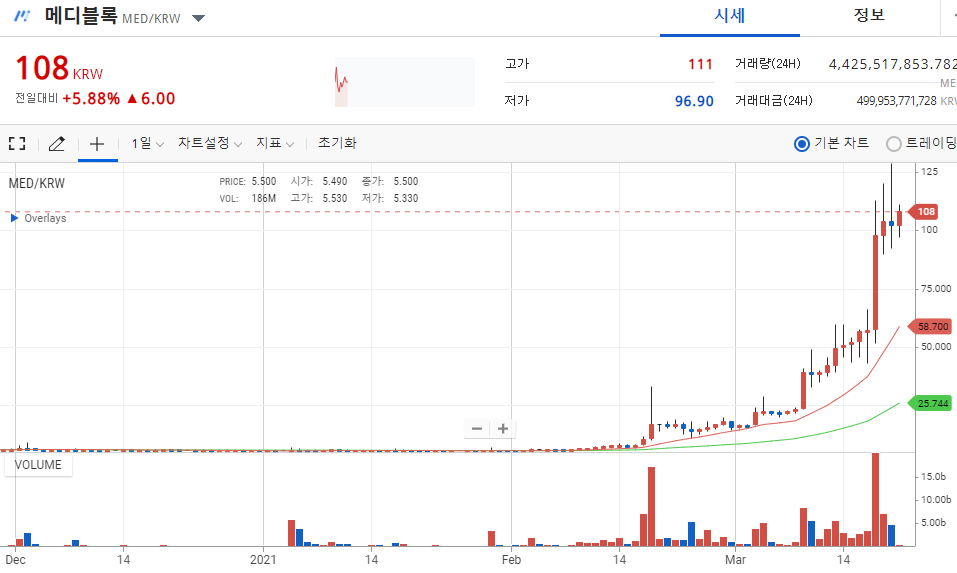Click the VOLUME panel label
The image size is (957, 573).
38,465
